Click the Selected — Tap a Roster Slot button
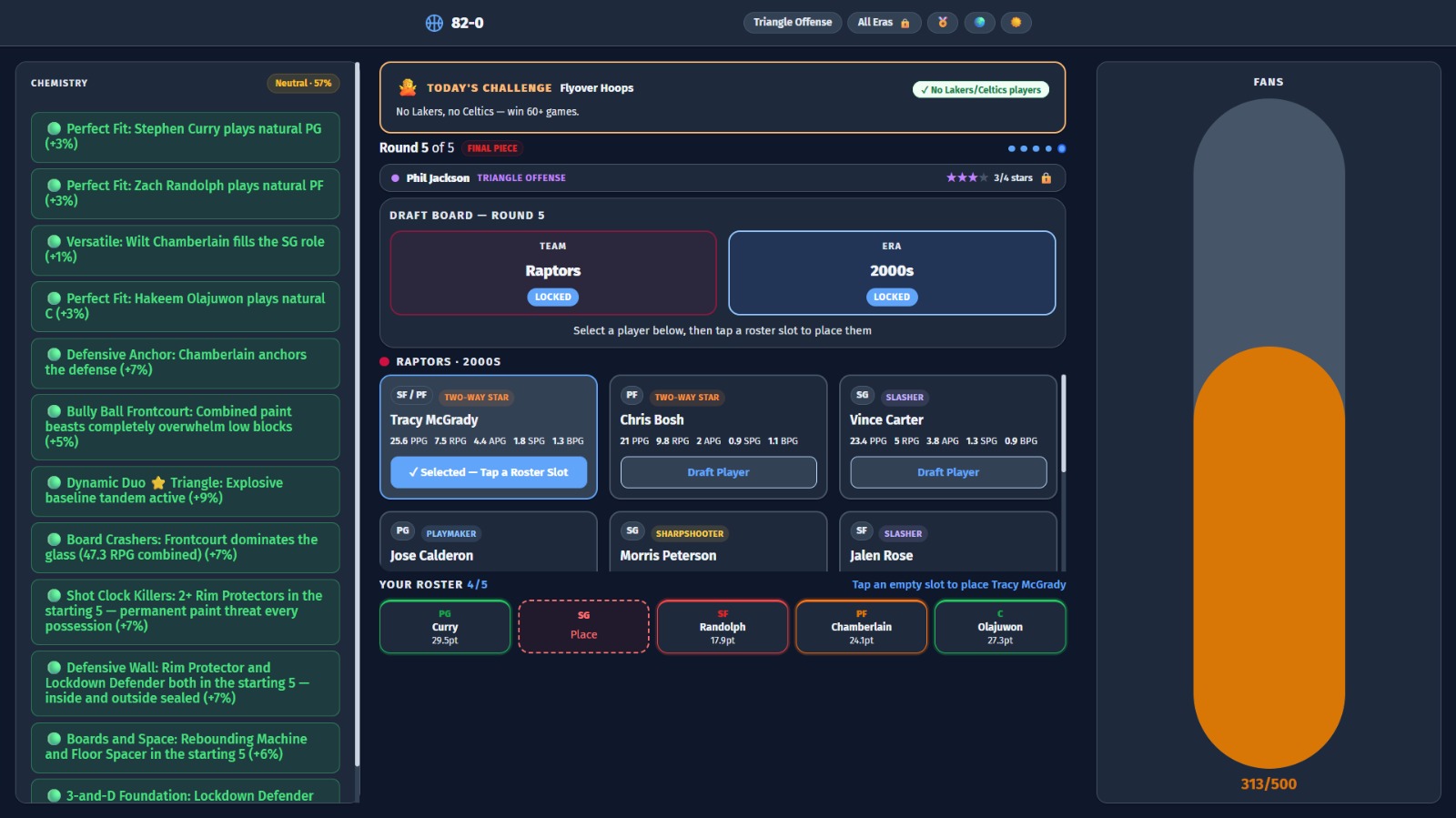 click(489, 472)
